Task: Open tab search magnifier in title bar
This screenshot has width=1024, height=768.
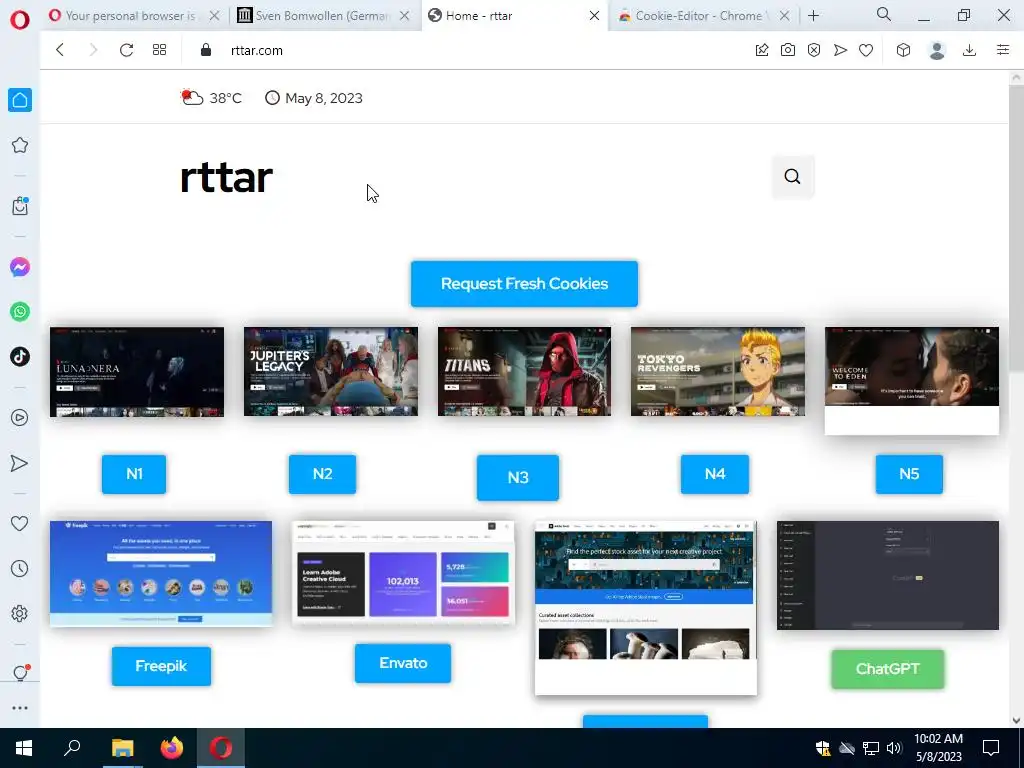Action: click(x=884, y=14)
